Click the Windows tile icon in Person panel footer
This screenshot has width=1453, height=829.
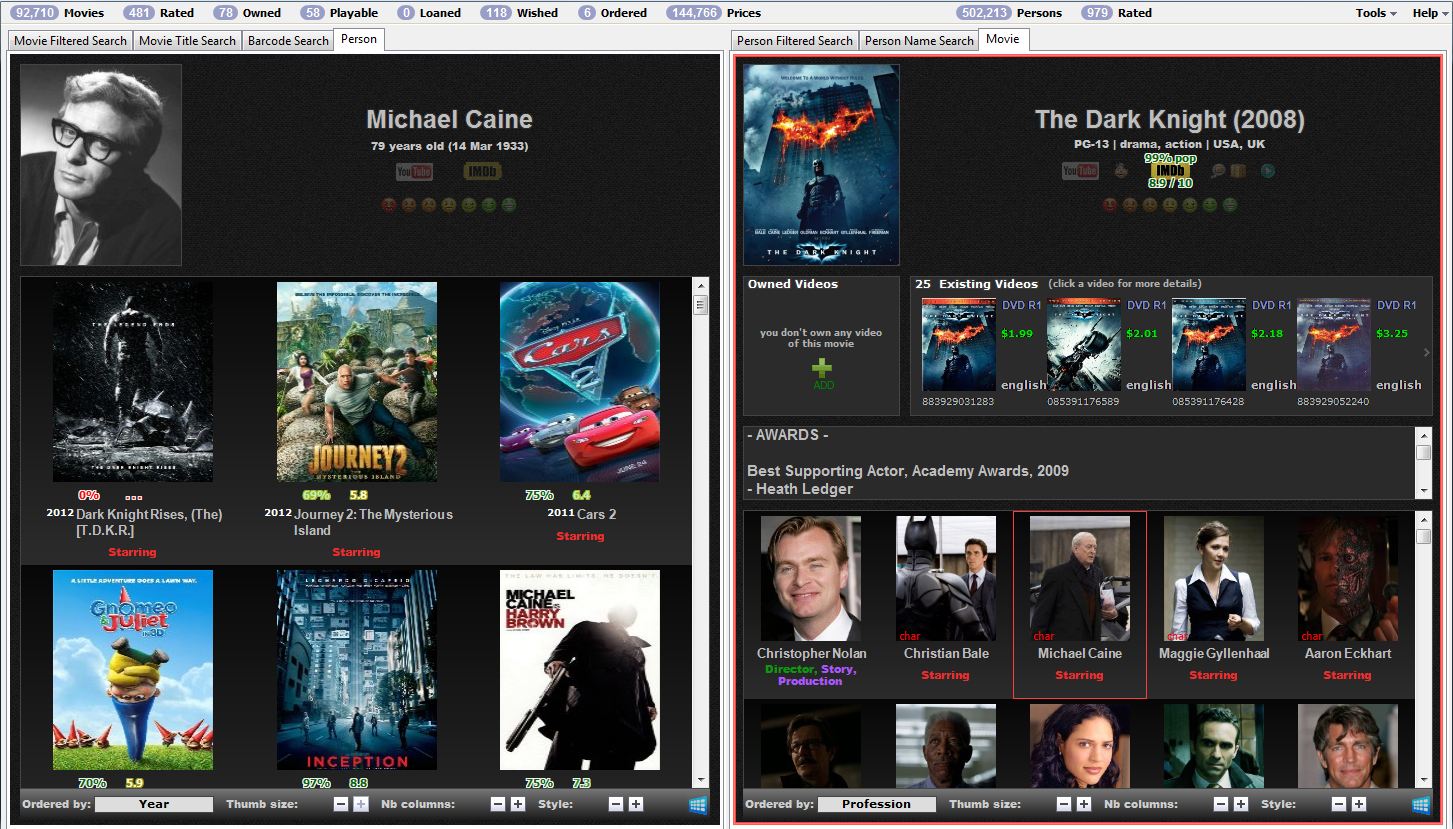[698, 804]
